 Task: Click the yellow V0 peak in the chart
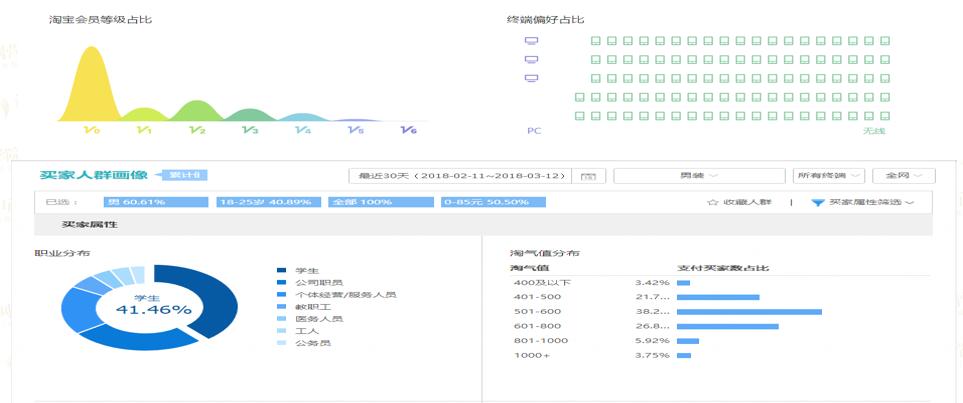point(92,86)
